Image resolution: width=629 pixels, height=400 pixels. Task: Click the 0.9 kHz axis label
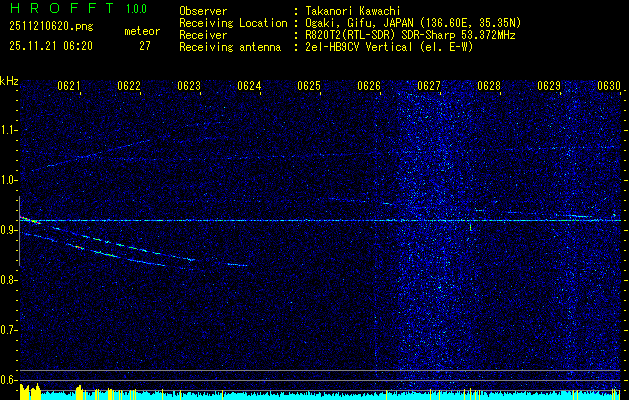(x=7, y=230)
